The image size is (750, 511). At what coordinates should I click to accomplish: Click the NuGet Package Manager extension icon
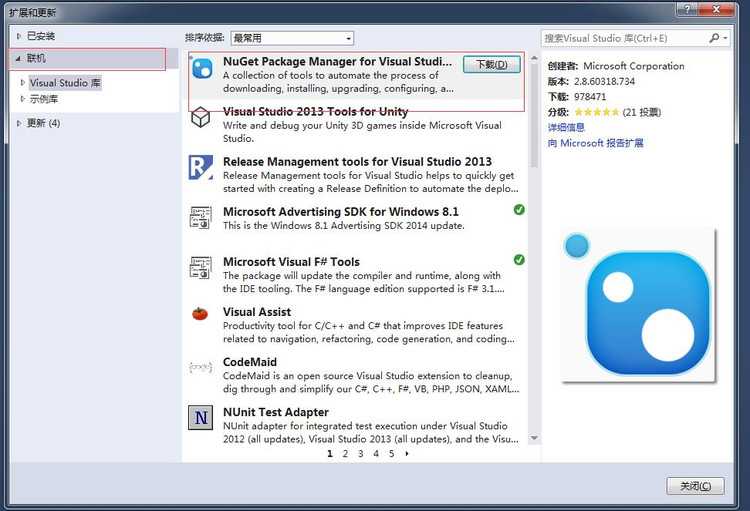[x=202, y=68]
